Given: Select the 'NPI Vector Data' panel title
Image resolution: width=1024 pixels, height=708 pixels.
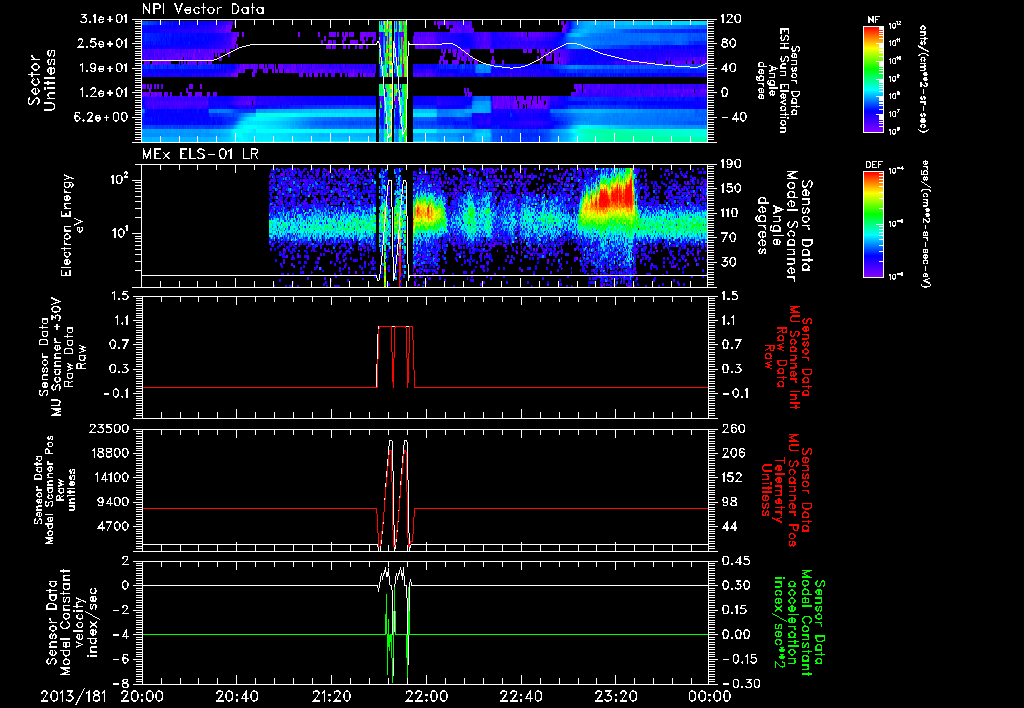Looking at the screenshot, I should pos(204,9).
